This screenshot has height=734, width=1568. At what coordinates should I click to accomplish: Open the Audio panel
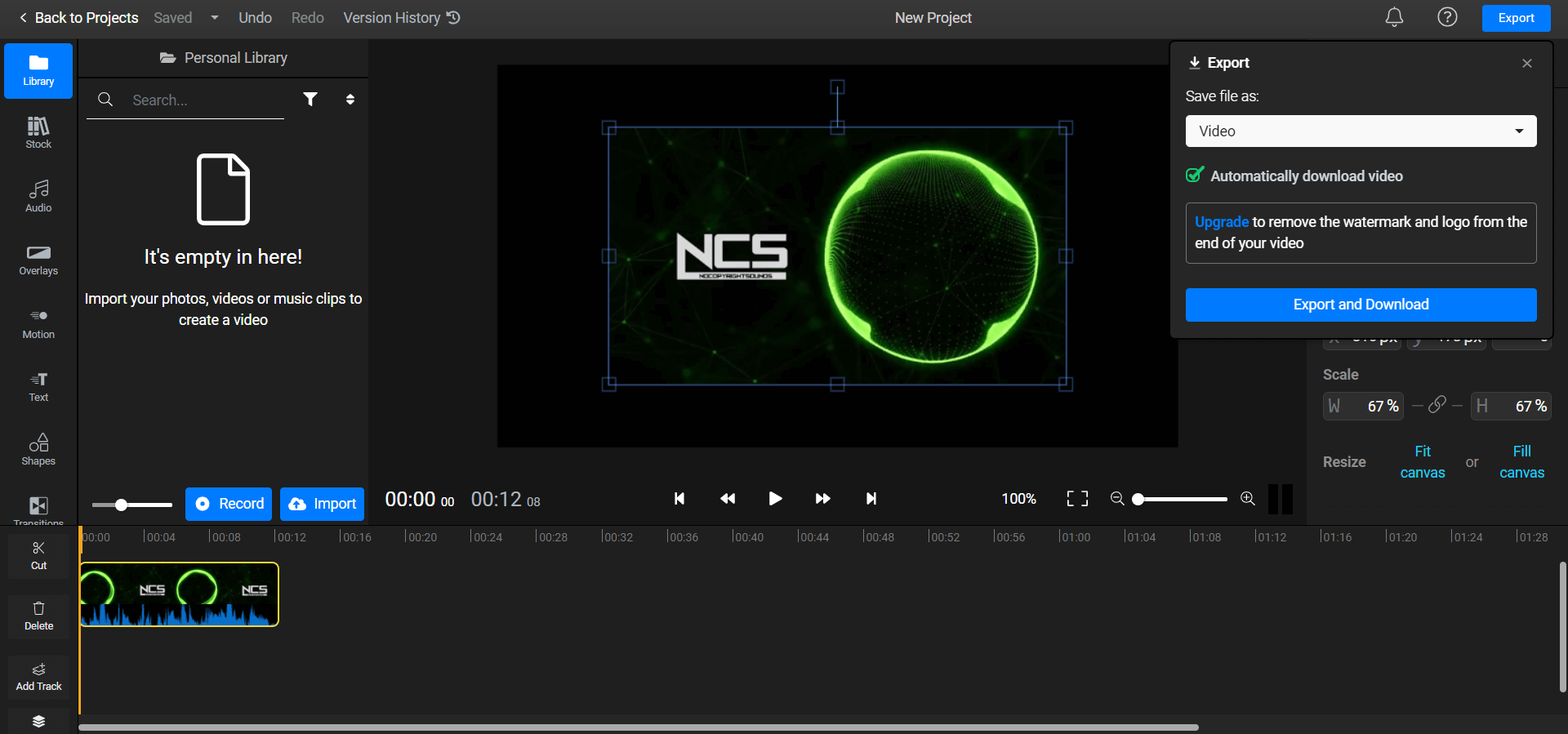[38, 197]
